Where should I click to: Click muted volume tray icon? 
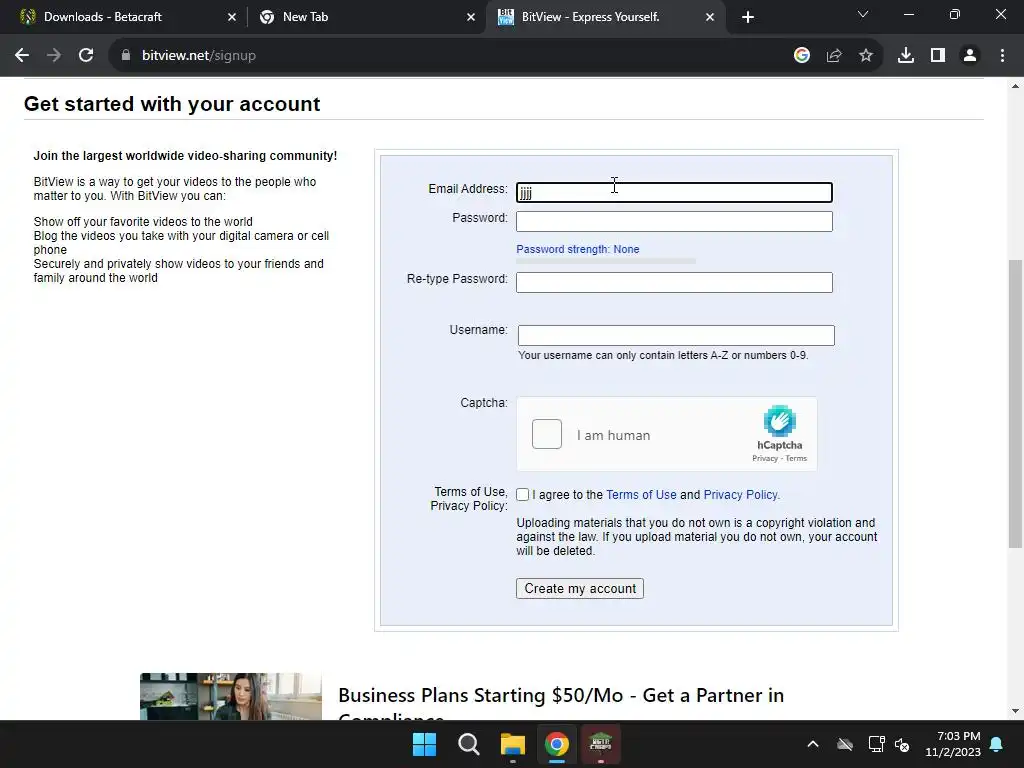coord(903,744)
